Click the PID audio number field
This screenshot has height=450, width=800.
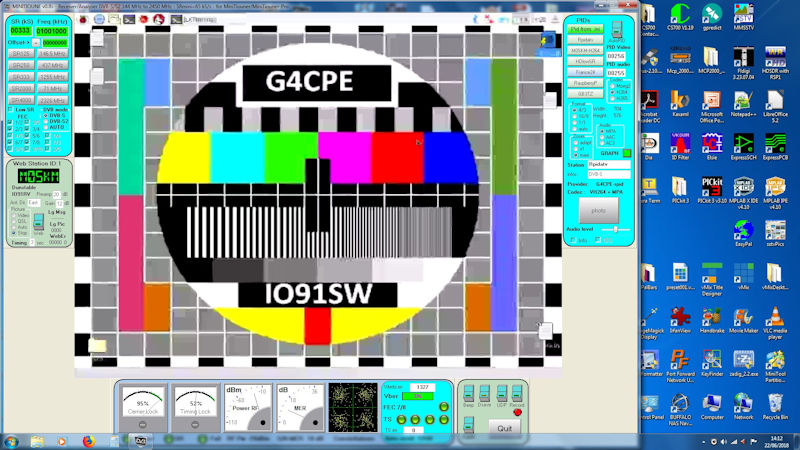616,73
